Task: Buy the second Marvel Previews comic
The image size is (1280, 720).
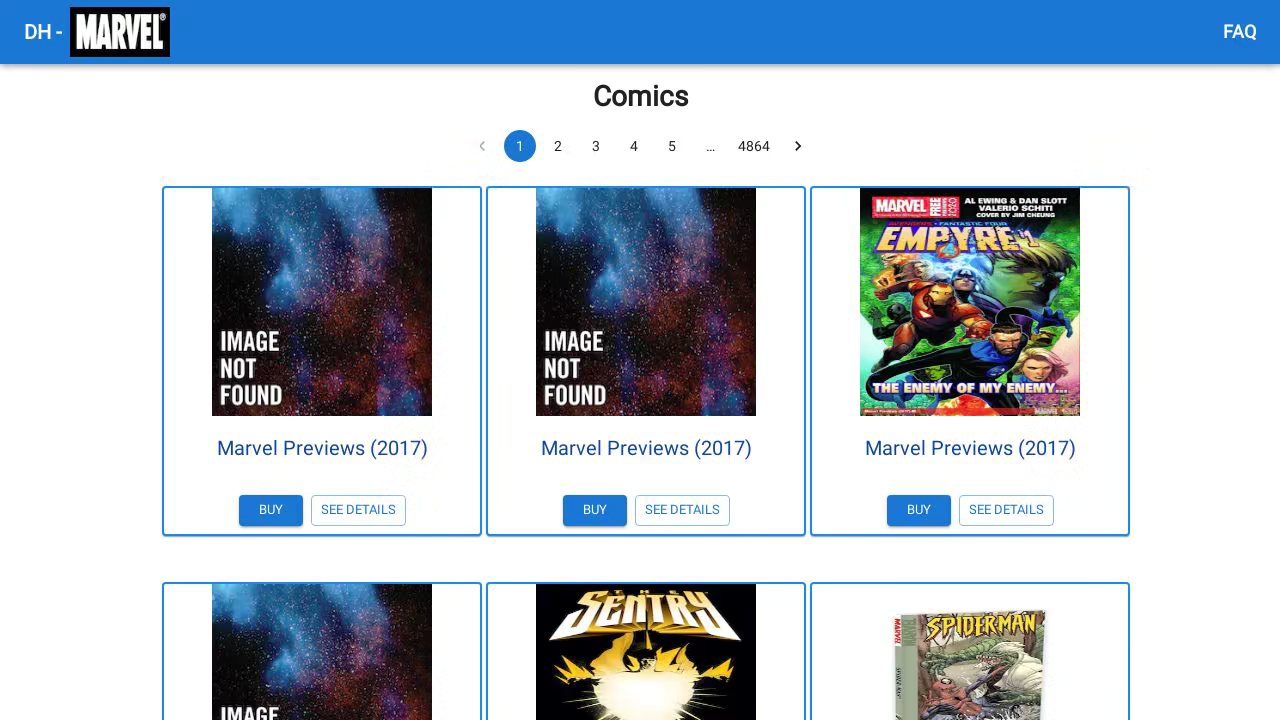Action: pos(595,510)
